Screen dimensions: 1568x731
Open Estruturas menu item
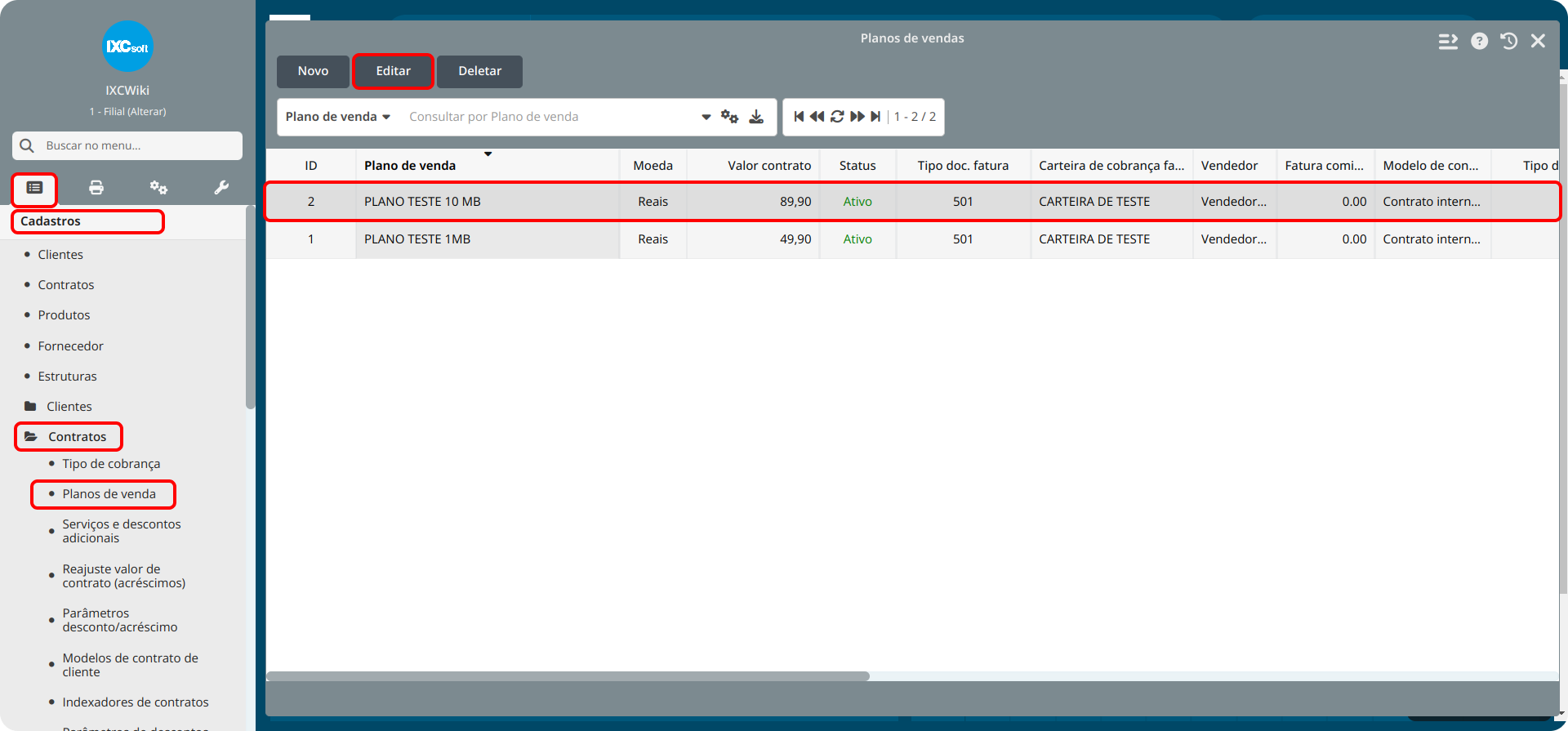pyautogui.click(x=67, y=377)
